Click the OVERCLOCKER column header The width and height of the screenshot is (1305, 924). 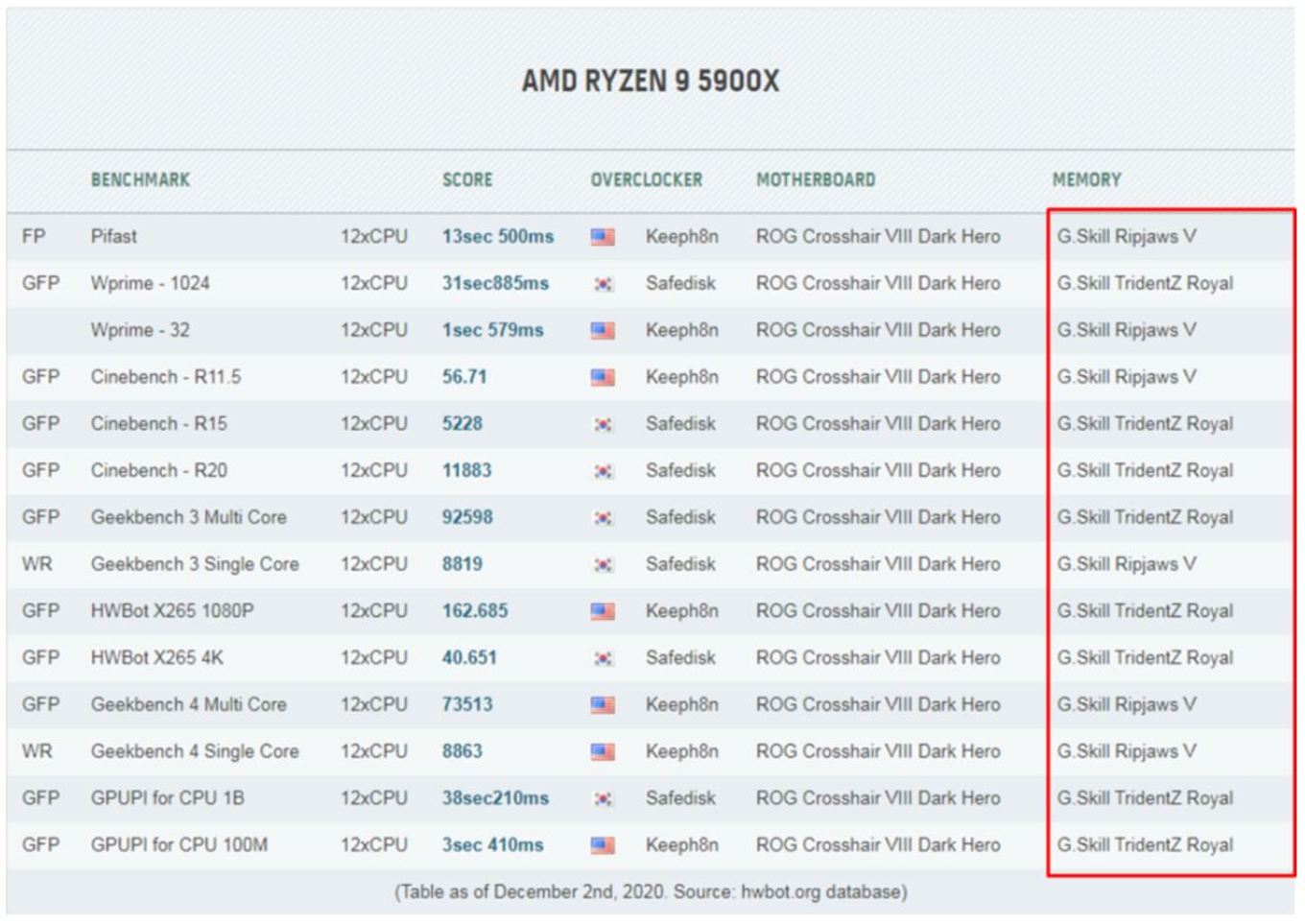(647, 179)
